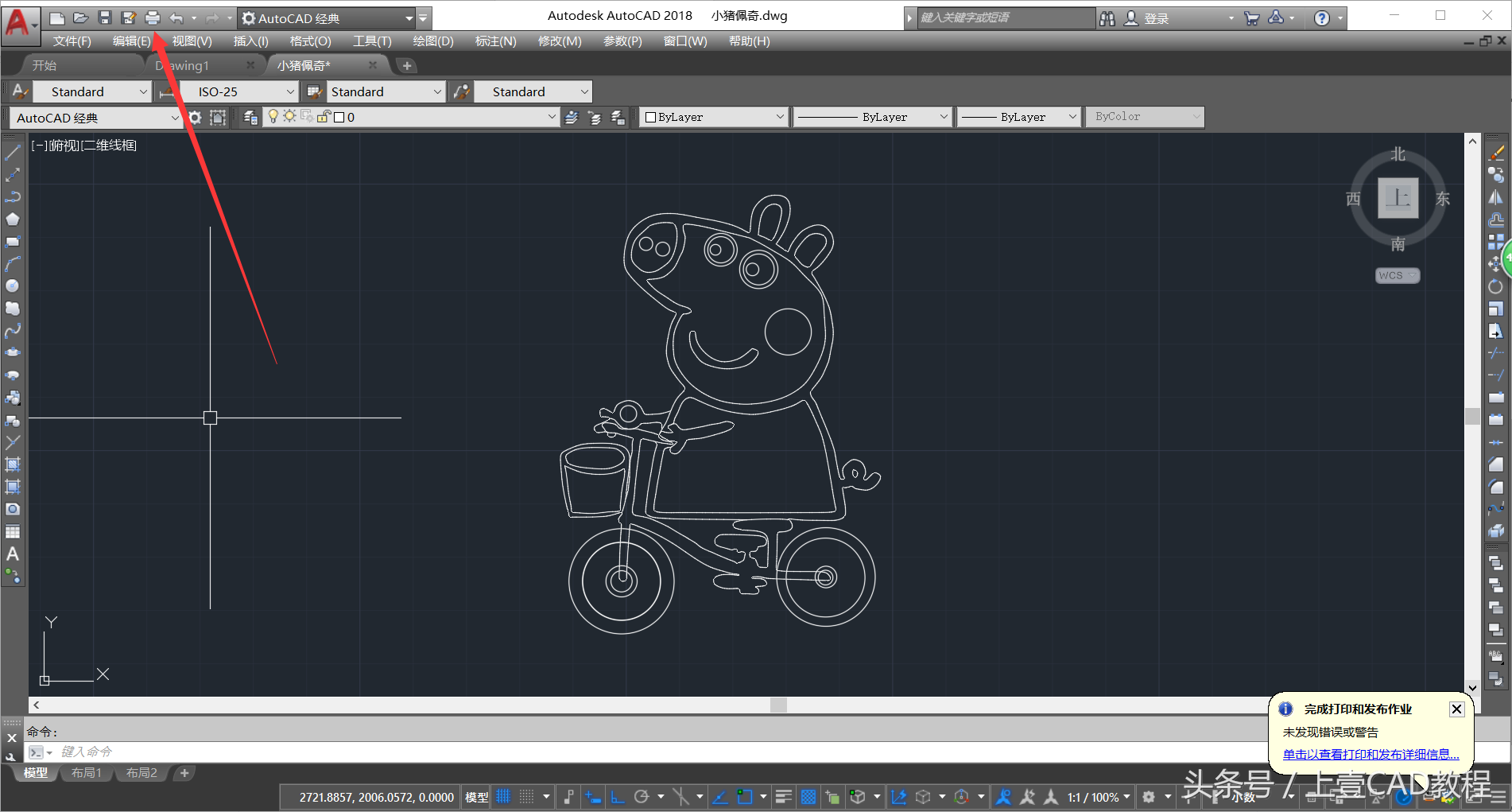Toggle polar tracking in status bar

click(642, 796)
